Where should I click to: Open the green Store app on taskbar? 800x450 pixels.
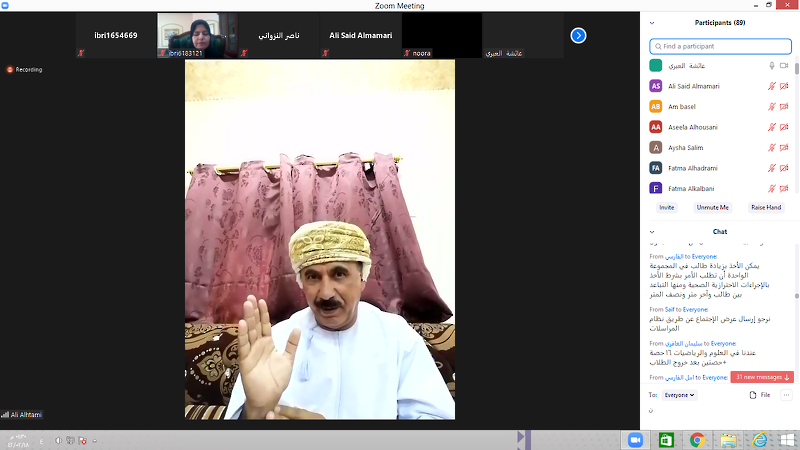pyautogui.click(x=666, y=440)
